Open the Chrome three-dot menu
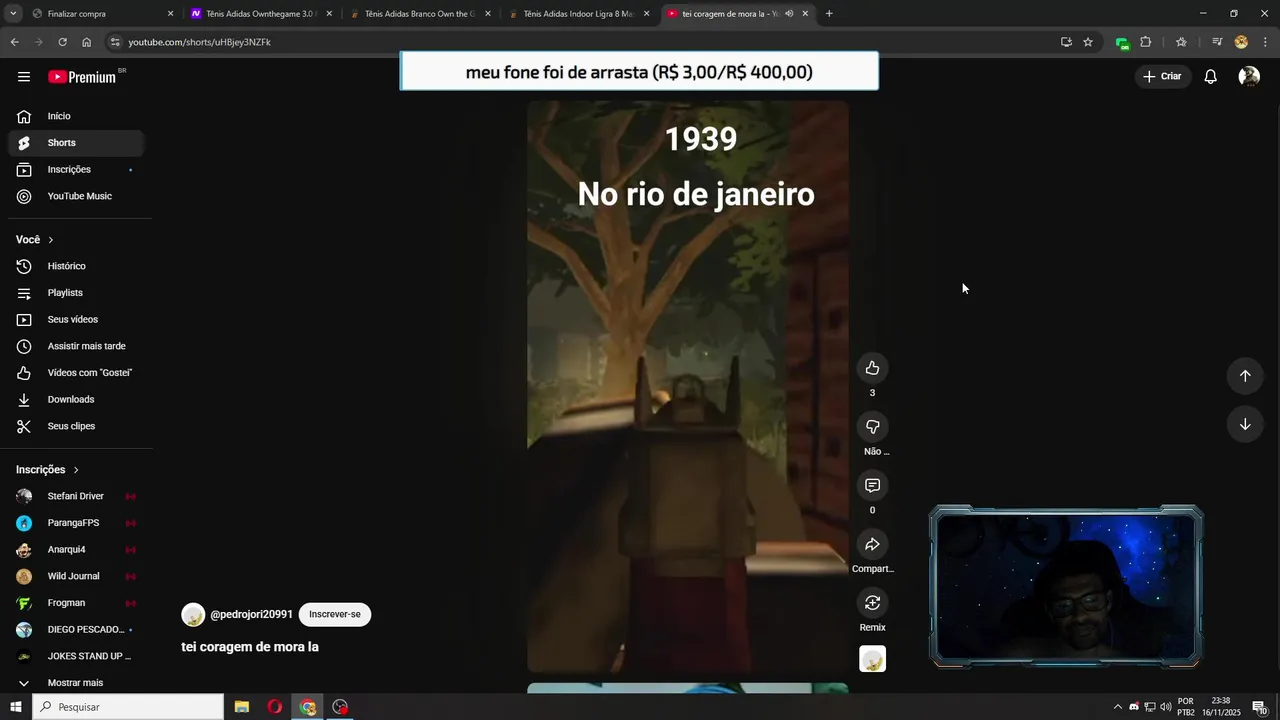The height and width of the screenshot is (720, 1280). [1266, 42]
